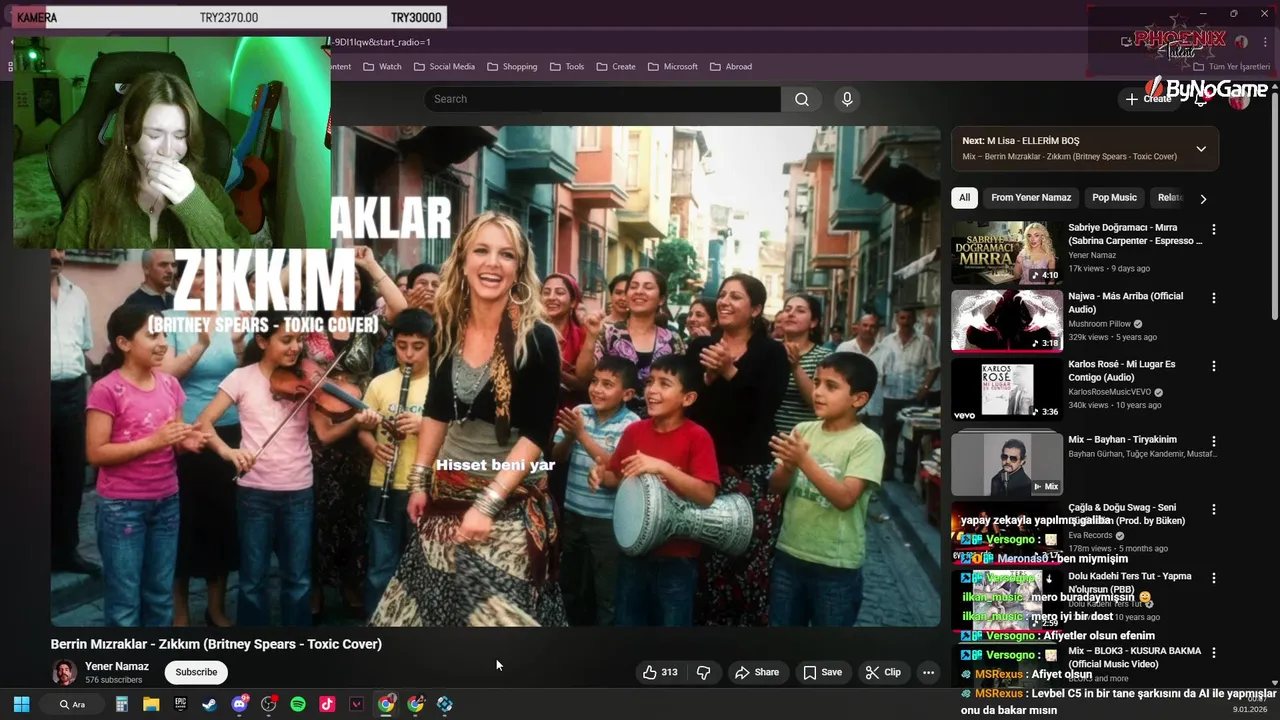Open options for Sabriye Doğramacı Mırra video
The height and width of the screenshot is (720, 1280).
(x=1214, y=229)
